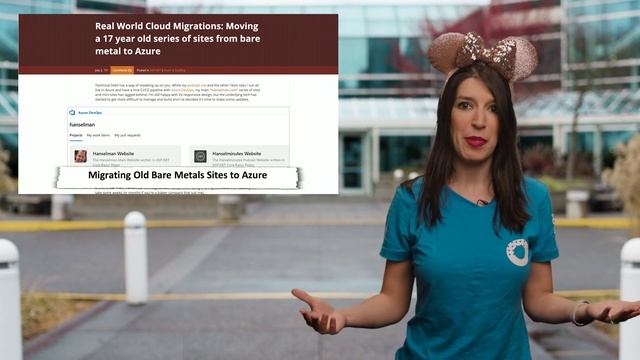The width and height of the screenshot is (640, 360).
Task: Click the 'Migrating Old Bare Metals Sites to Azure' caption
Action: 178,175
